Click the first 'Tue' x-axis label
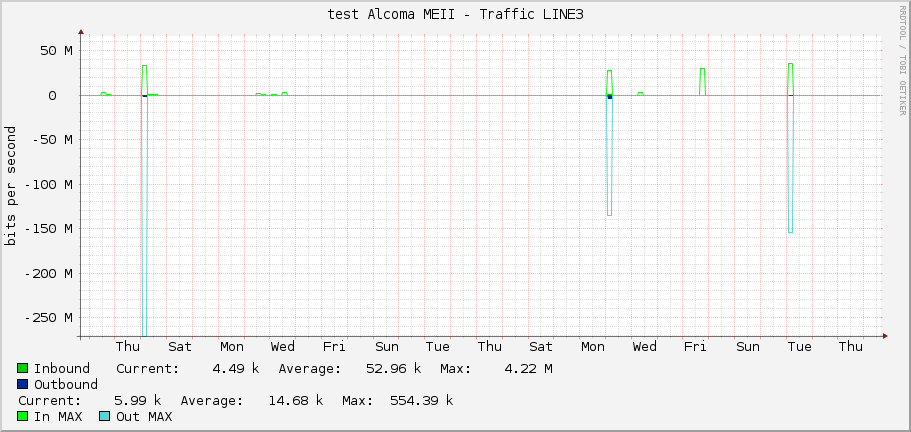This screenshot has height=432, width=911. pos(437,347)
